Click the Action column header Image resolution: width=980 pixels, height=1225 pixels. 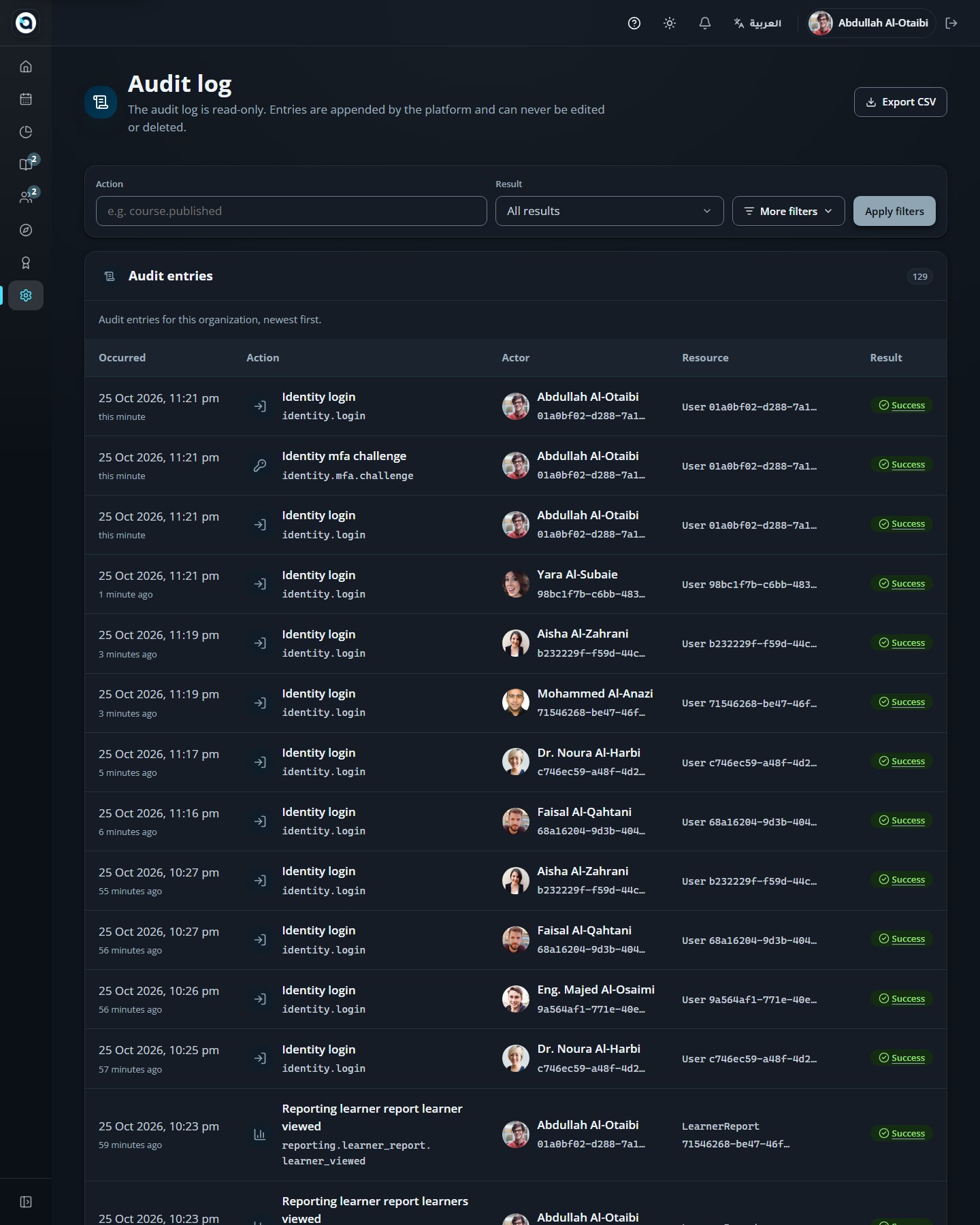[263, 358]
